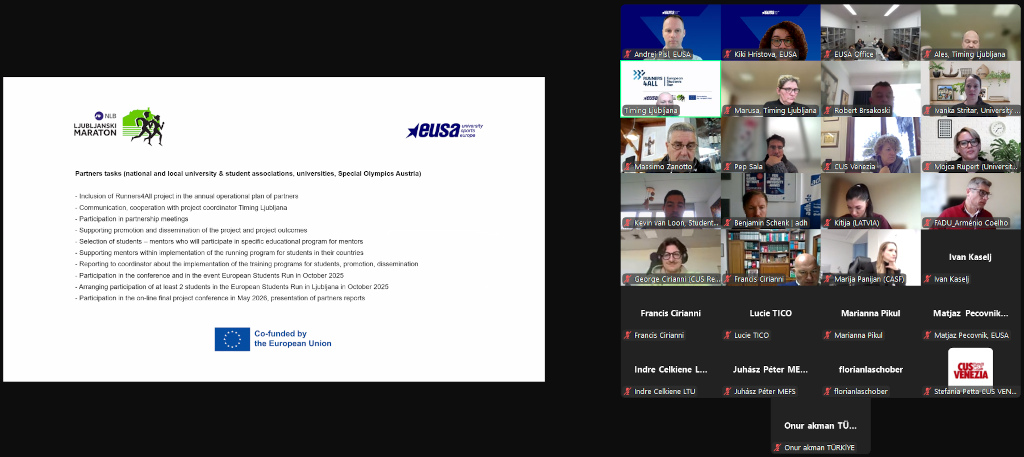Select FADU_Arménio Coelho's video tile
1024x457 pixels.
[971, 201]
